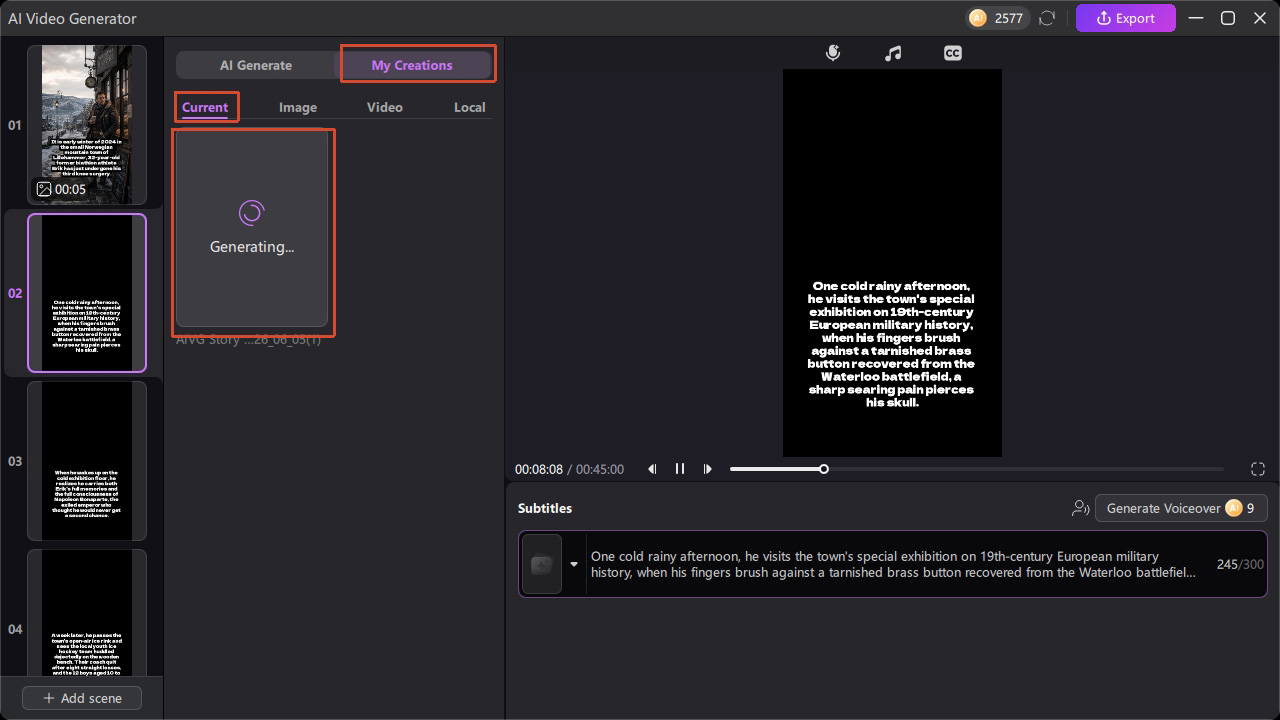This screenshot has width=1280, height=720.
Task: Click the microphone voiceover icon above preview
Action: [833, 53]
